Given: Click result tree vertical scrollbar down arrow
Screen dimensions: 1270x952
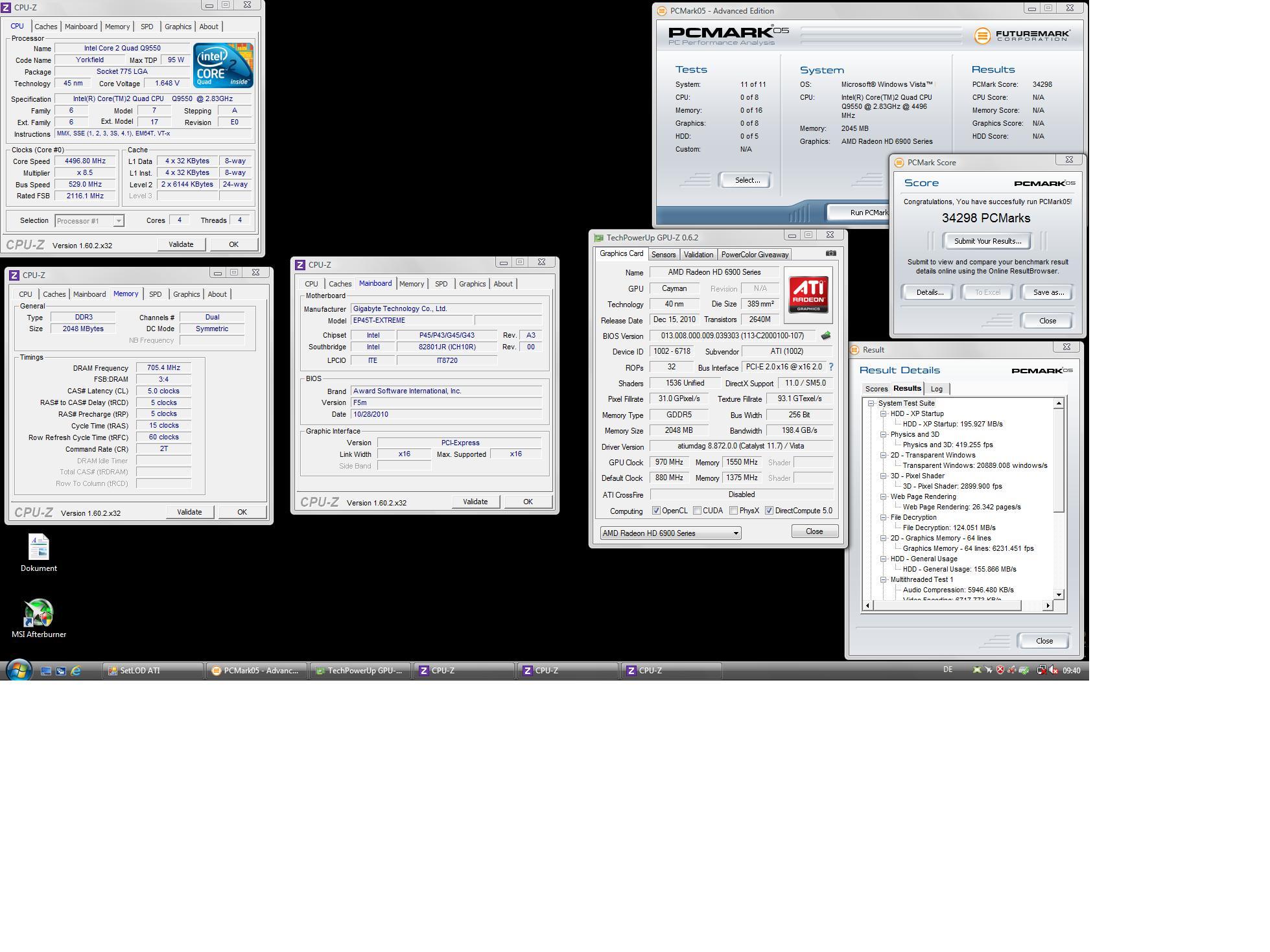Looking at the screenshot, I should click(x=1059, y=594).
